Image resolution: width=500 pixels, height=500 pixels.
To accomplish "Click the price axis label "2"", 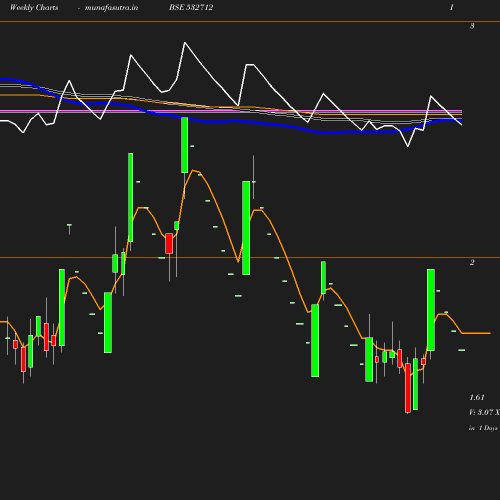I will point(472,262).
